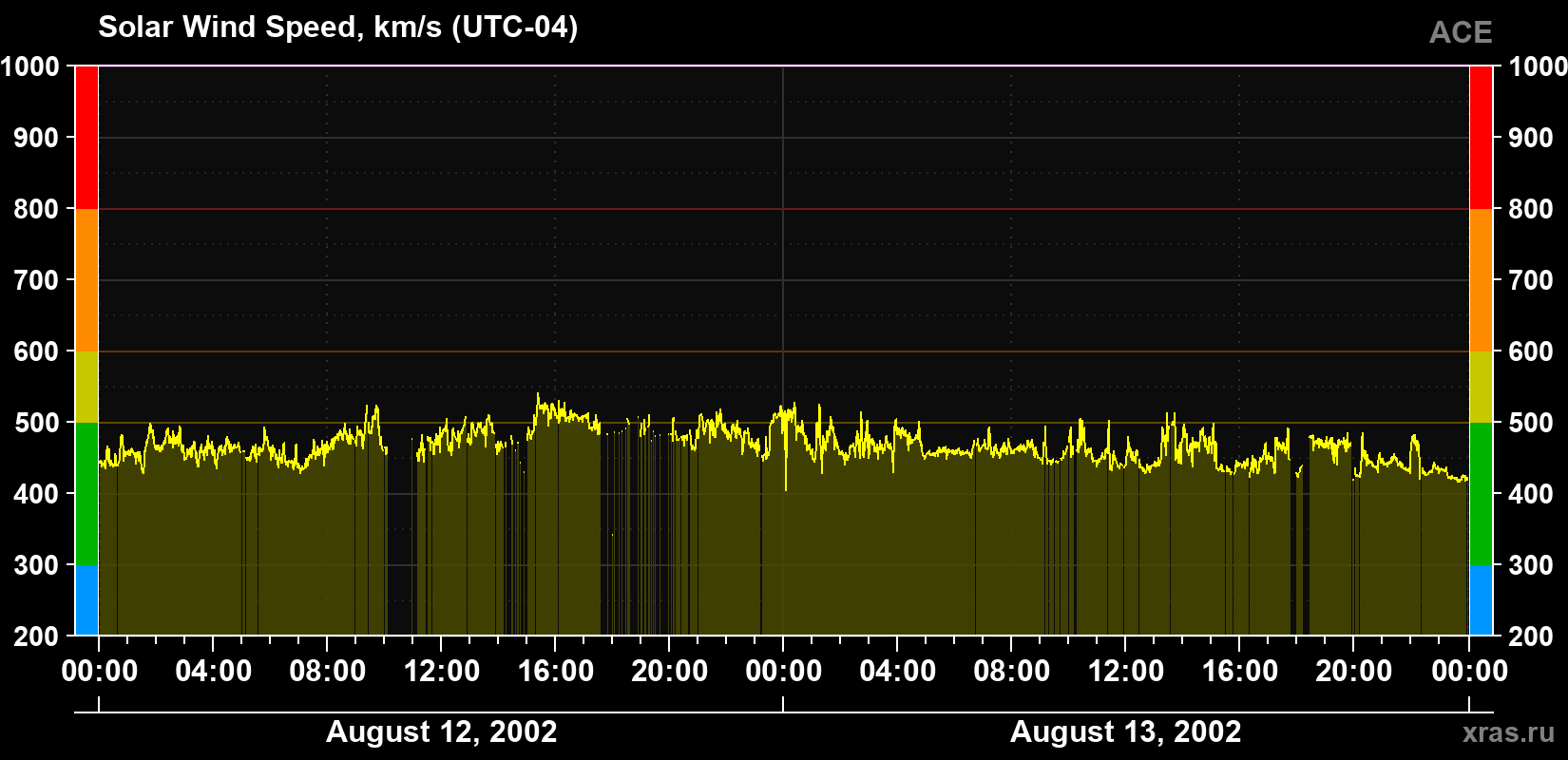Click the '200' label on the right axis
The height and width of the screenshot is (760, 1568).
click(x=1532, y=636)
